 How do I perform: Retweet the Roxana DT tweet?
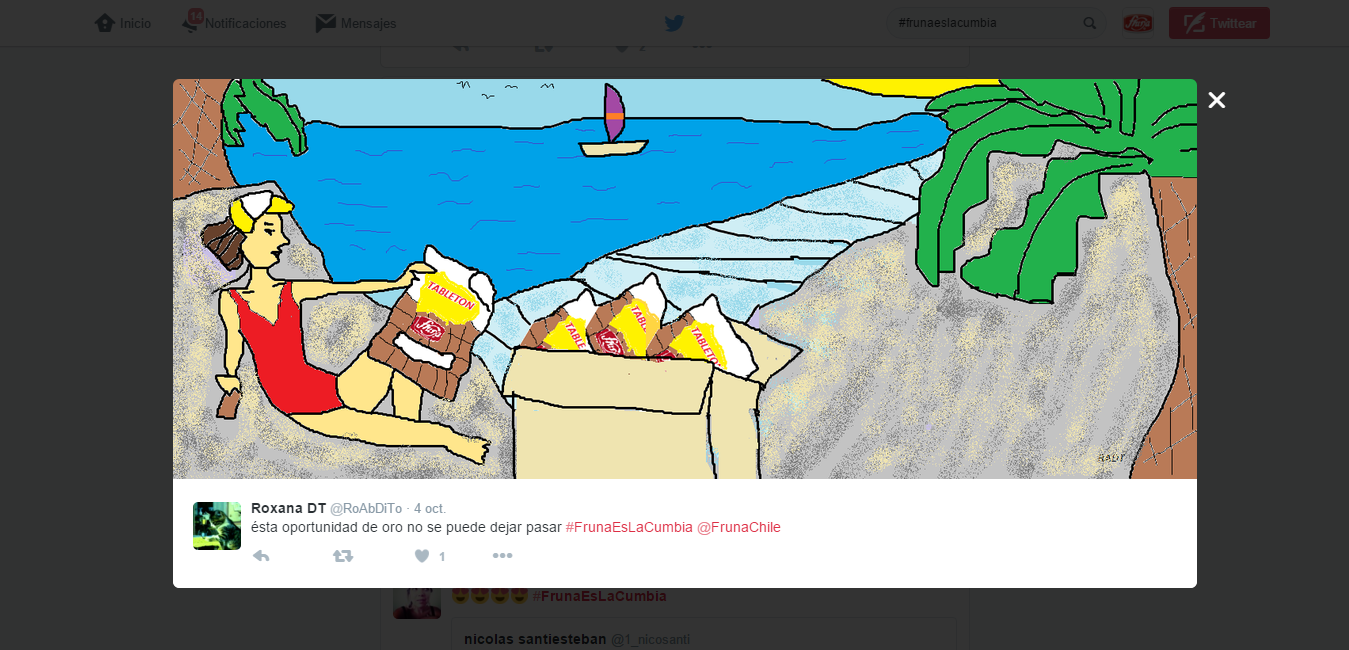tap(343, 556)
